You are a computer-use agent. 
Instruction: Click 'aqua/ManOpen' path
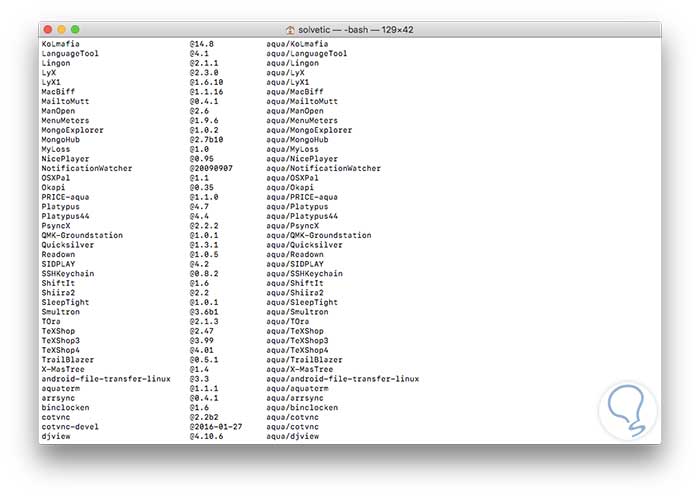point(295,111)
